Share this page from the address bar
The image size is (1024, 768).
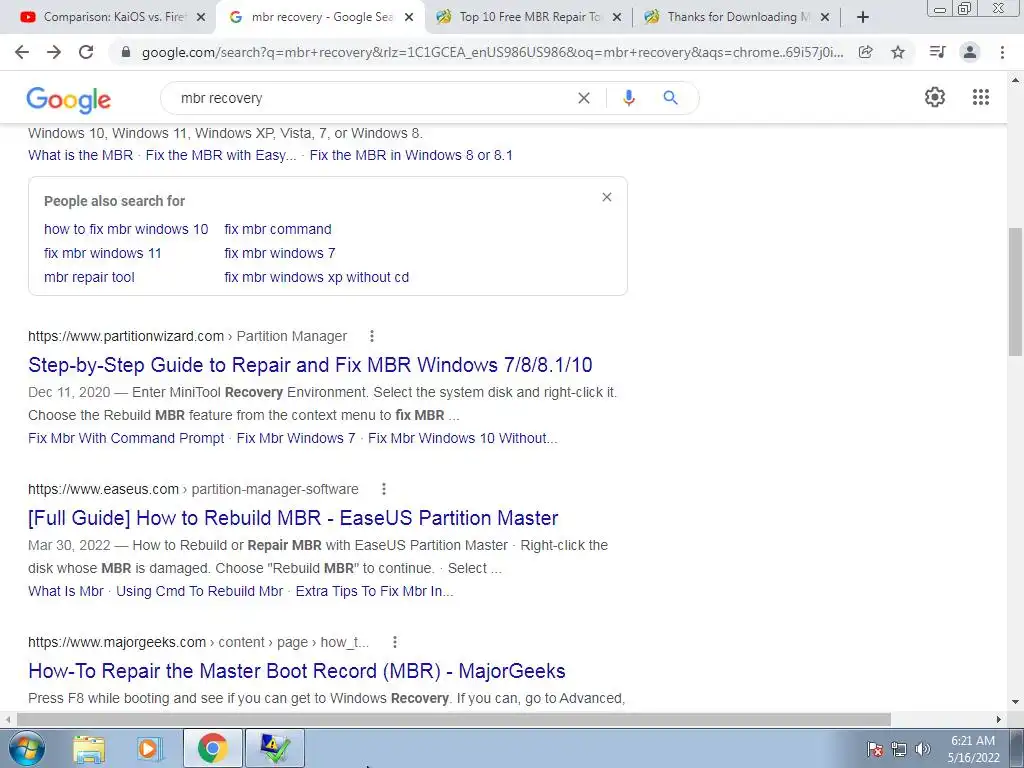[865, 52]
